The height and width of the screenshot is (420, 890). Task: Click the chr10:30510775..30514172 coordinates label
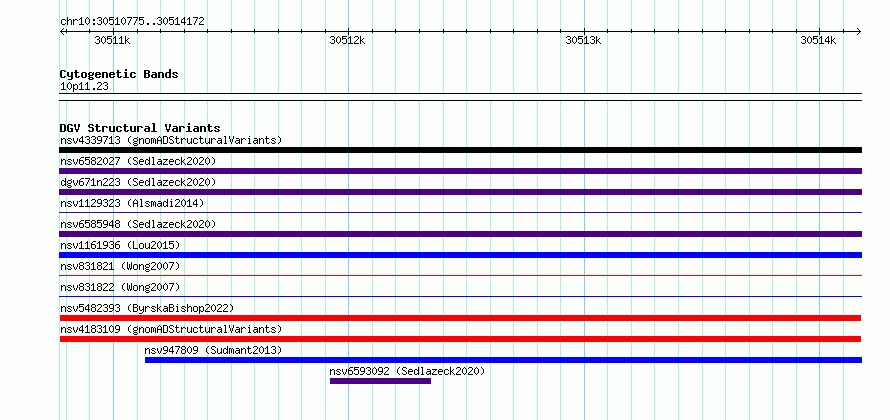132,22
